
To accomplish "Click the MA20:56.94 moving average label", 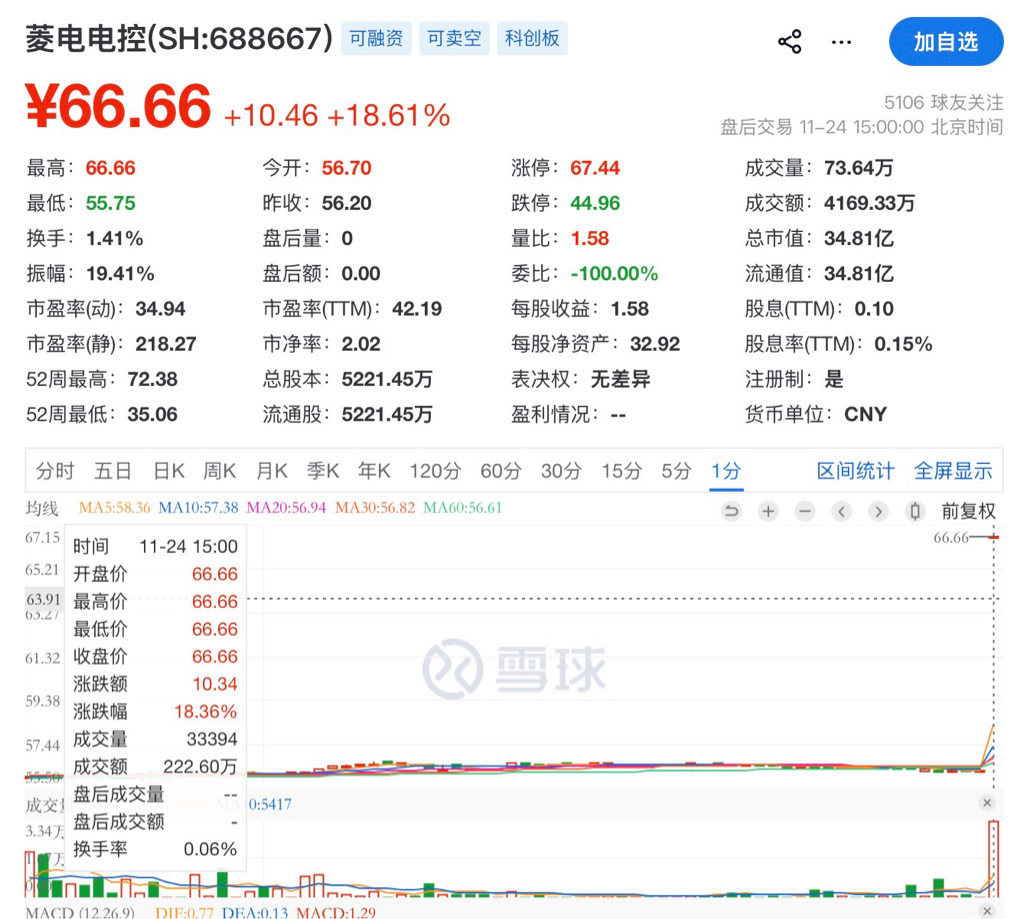I will tap(286, 508).
